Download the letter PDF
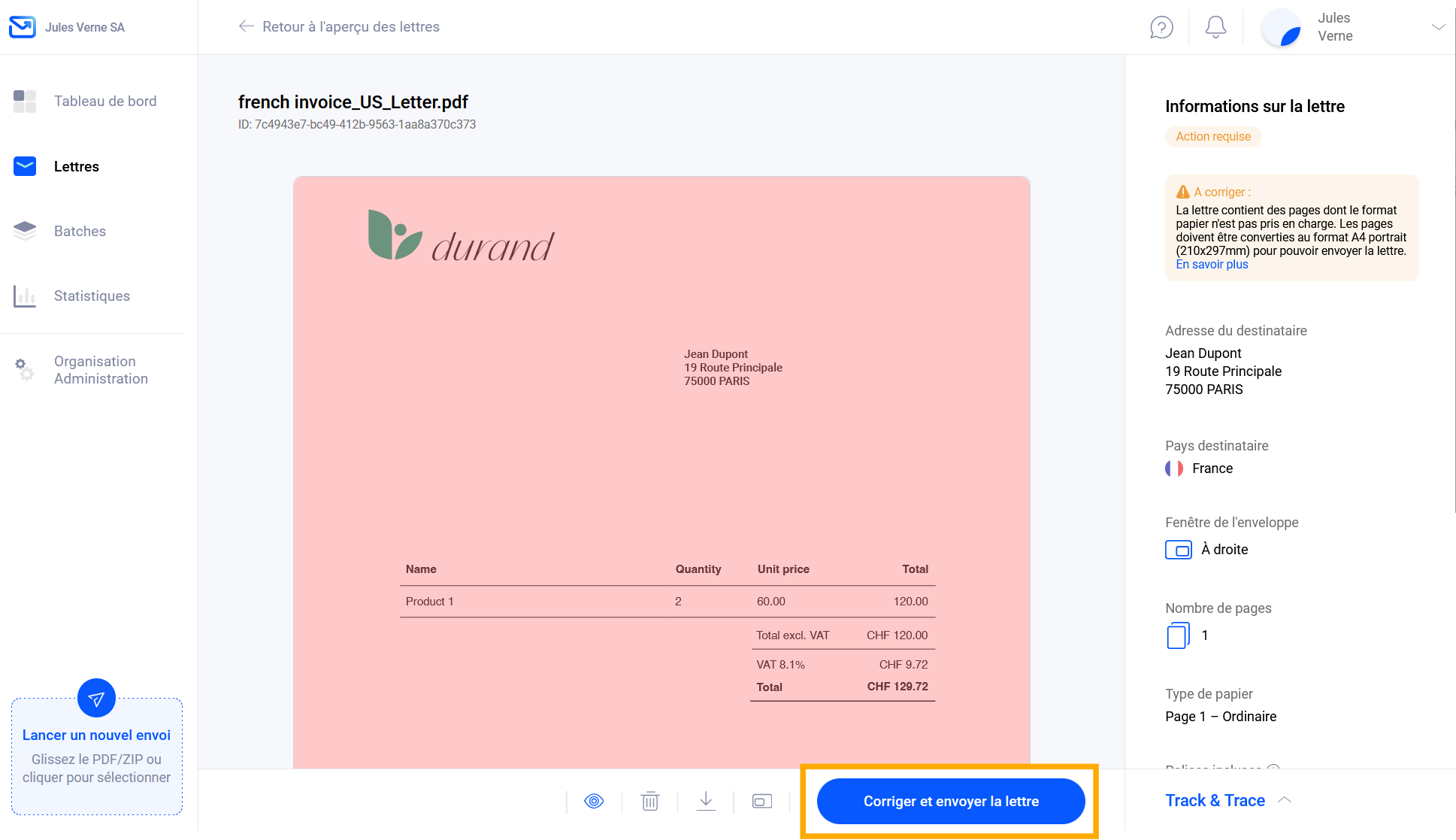 point(706,801)
